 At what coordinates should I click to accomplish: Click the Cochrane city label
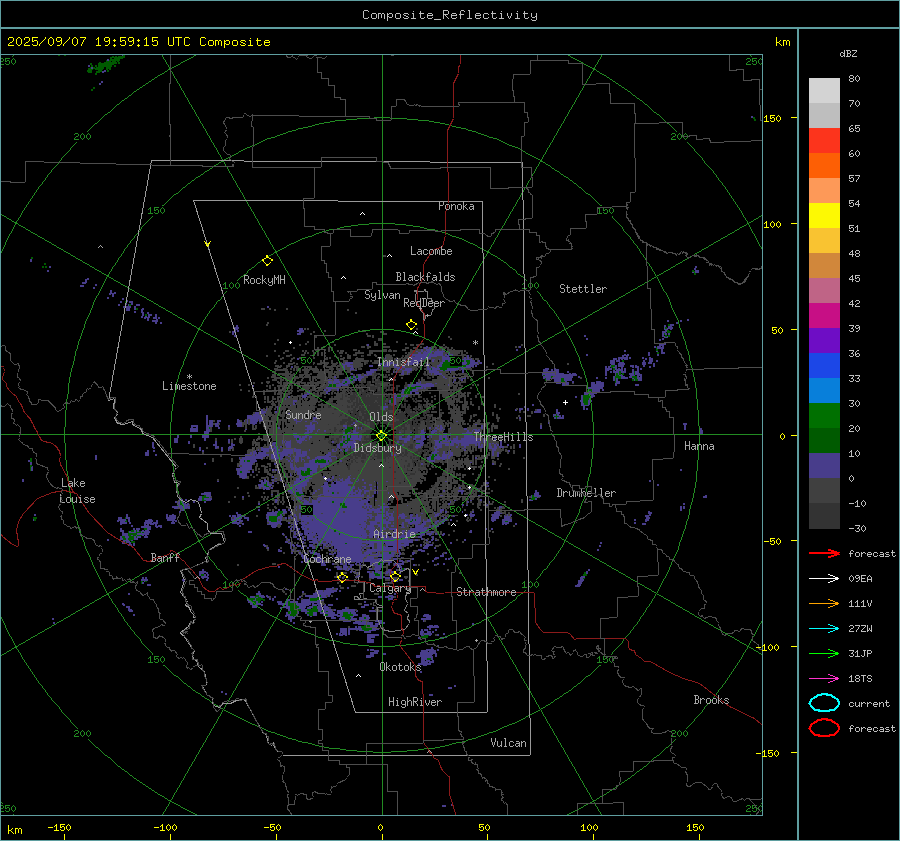click(327, 559)
